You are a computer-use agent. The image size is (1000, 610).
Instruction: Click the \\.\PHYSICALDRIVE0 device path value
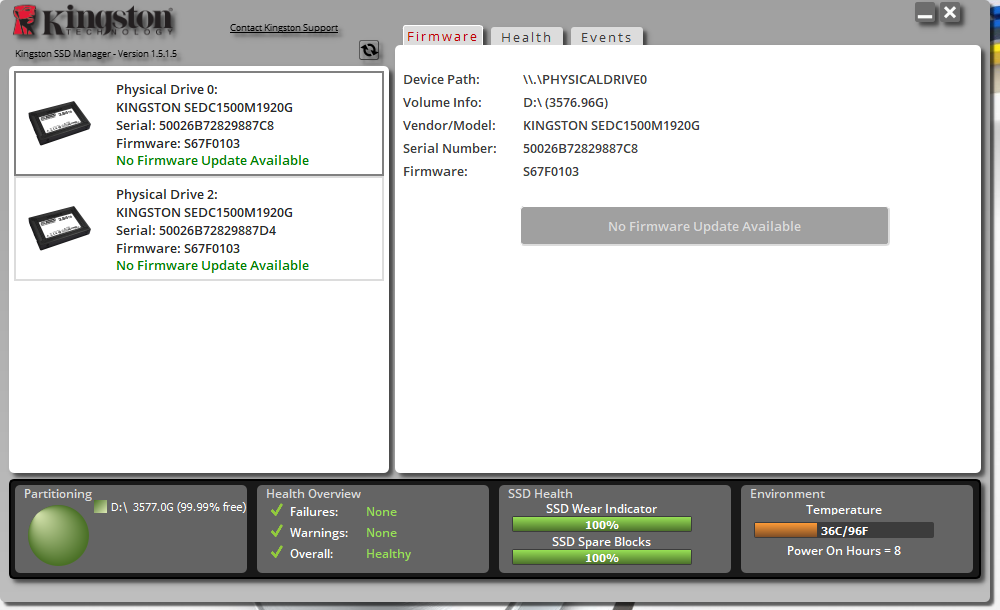pos(585,80)
